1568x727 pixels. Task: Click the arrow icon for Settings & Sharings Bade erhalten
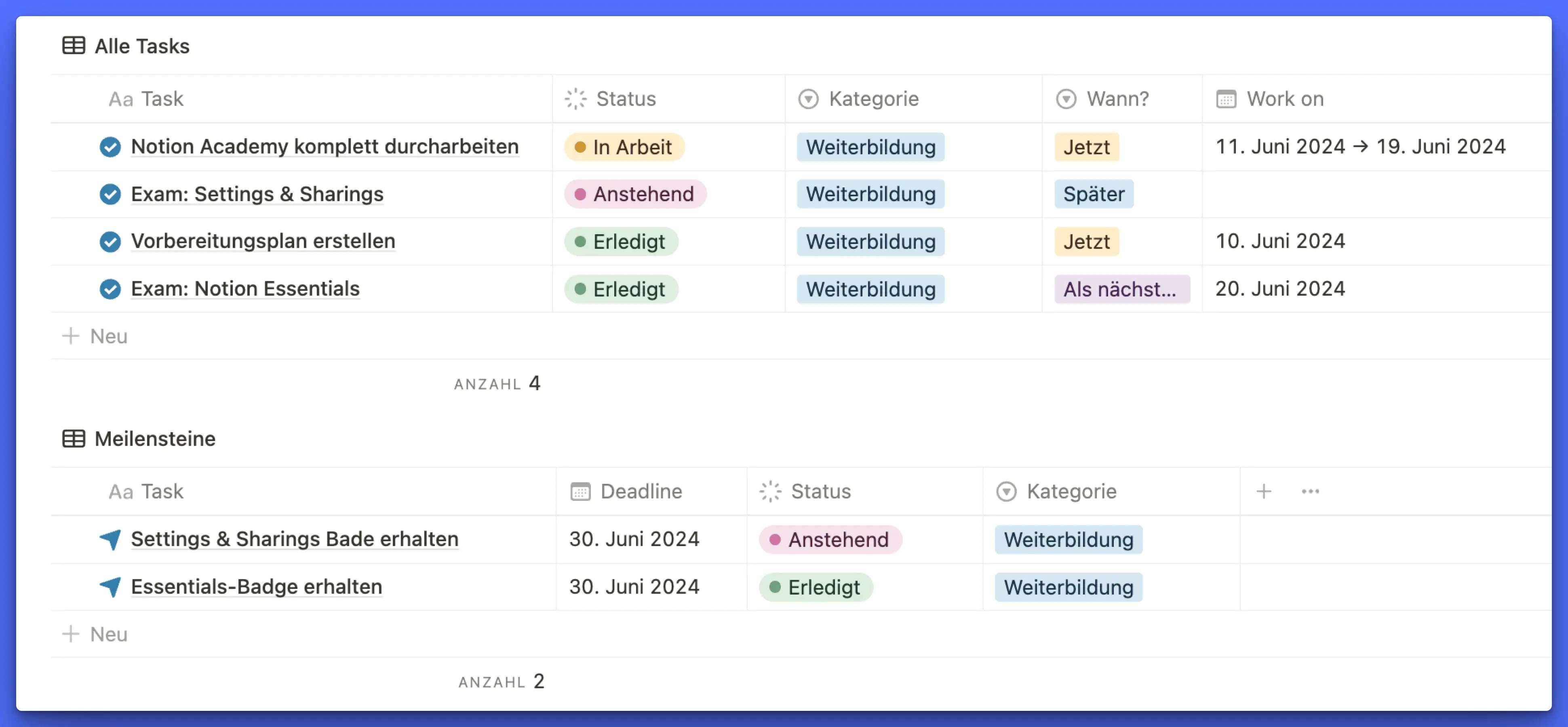pyautogui.click(x=110, y=539)
